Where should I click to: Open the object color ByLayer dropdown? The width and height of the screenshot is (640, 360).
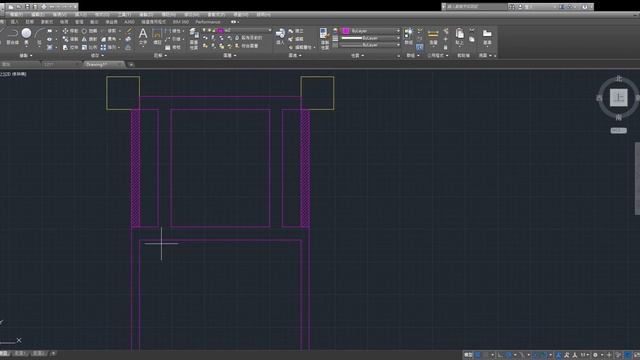(371, 31)
